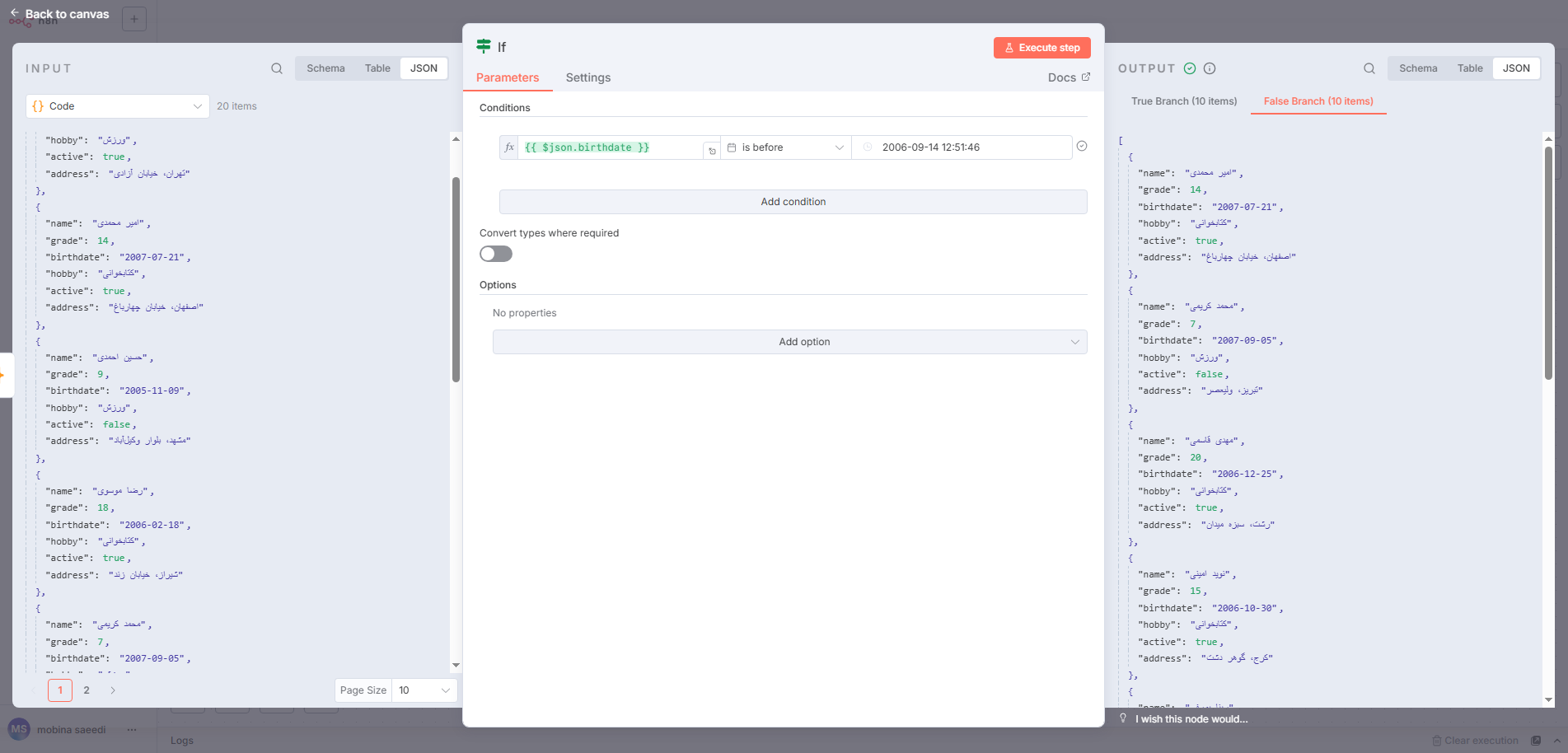
Task: Click the Add condition button
Action: [x=793, y=202]
